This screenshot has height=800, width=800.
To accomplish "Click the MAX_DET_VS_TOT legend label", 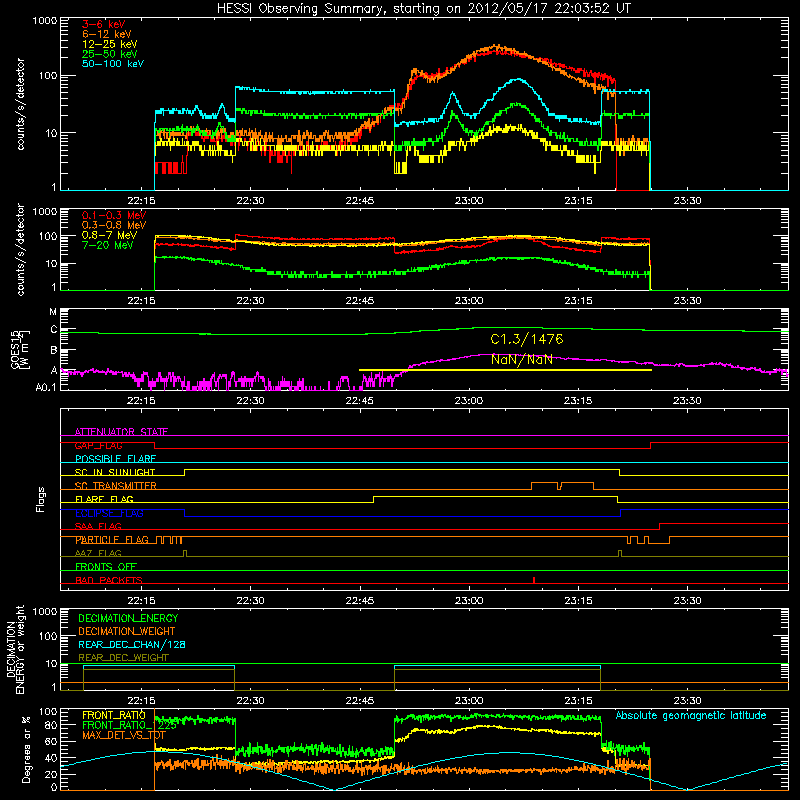I will [123, 735].
